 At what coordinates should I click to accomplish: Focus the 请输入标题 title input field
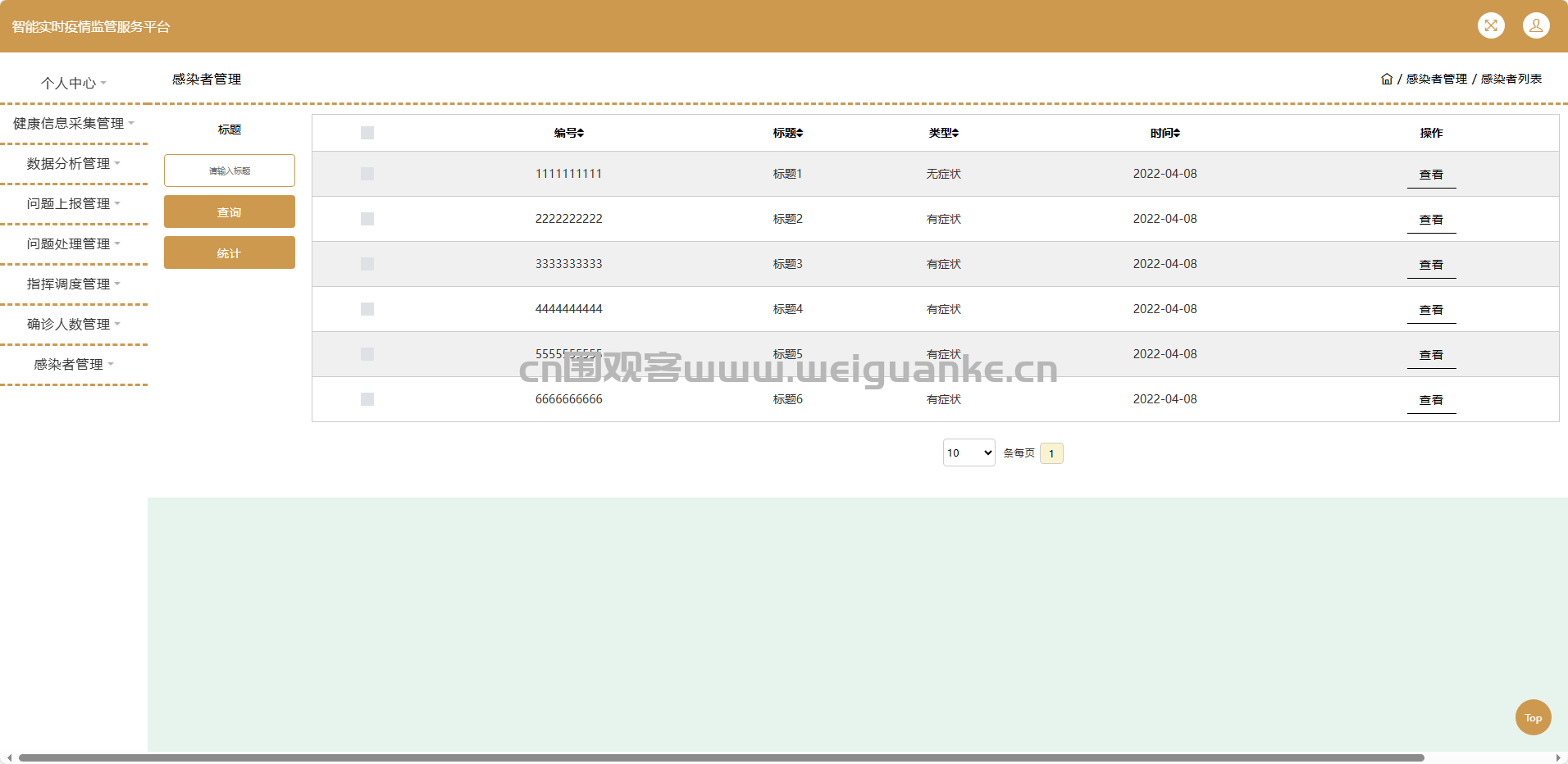point(230,171)
